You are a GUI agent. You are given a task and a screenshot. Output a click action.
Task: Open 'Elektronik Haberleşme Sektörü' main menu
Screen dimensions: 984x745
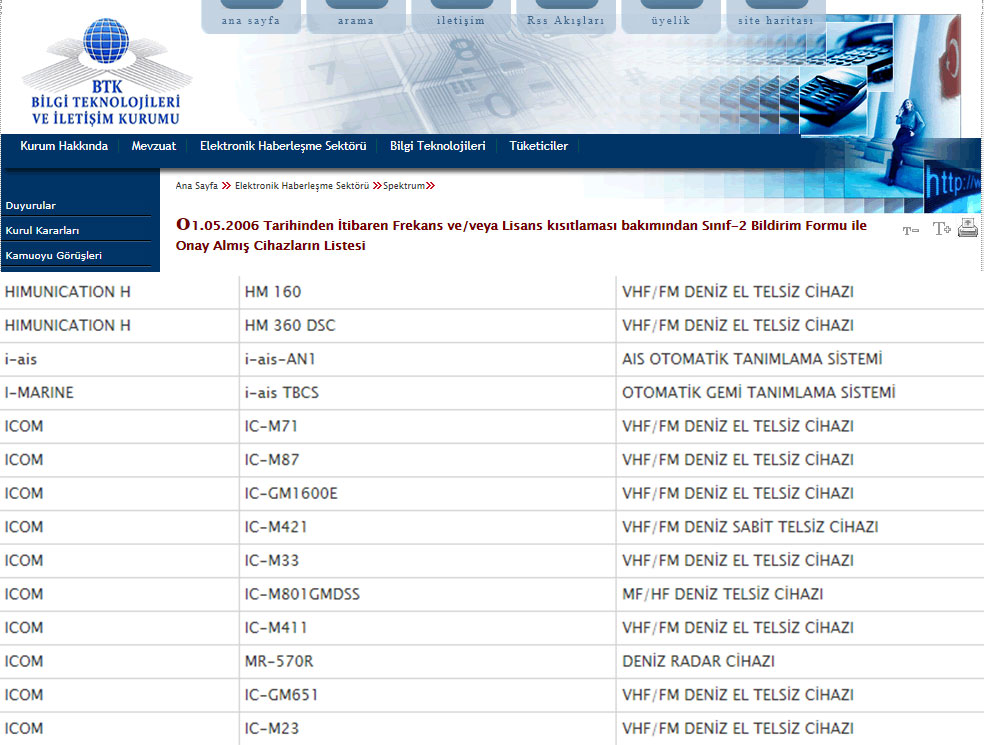click(283, 146)
